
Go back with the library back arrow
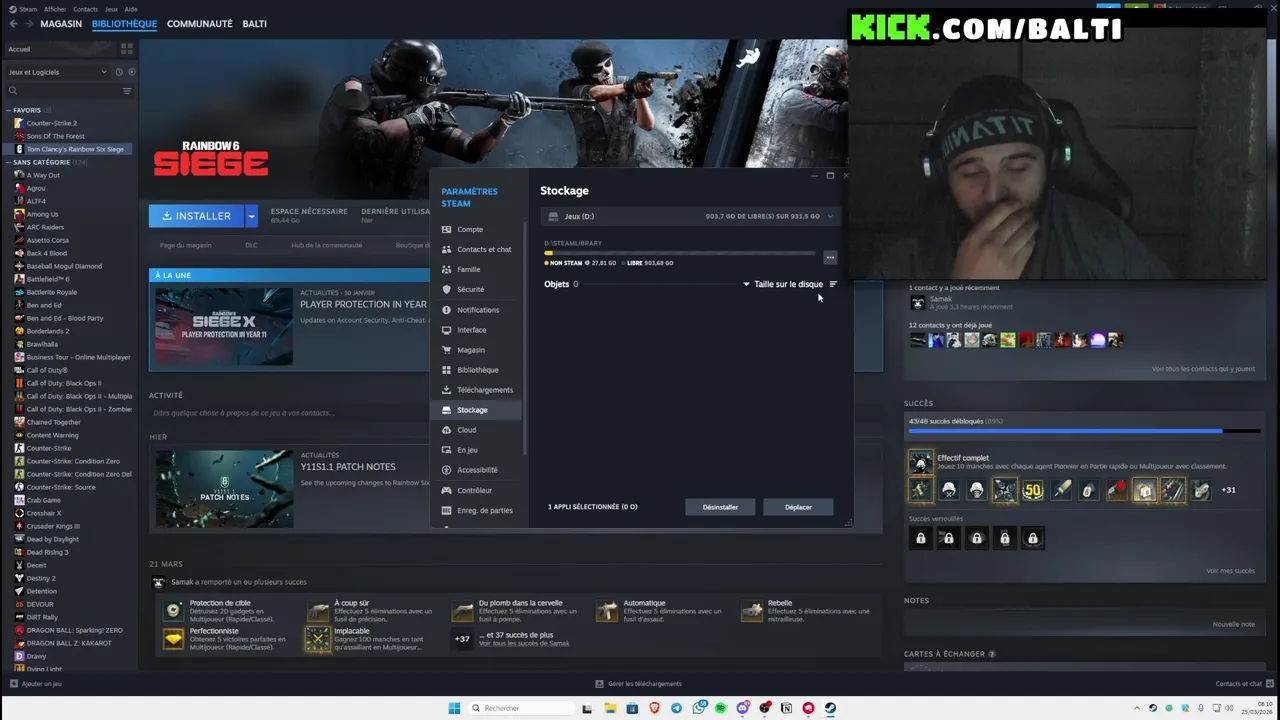(x=11, y=23)
